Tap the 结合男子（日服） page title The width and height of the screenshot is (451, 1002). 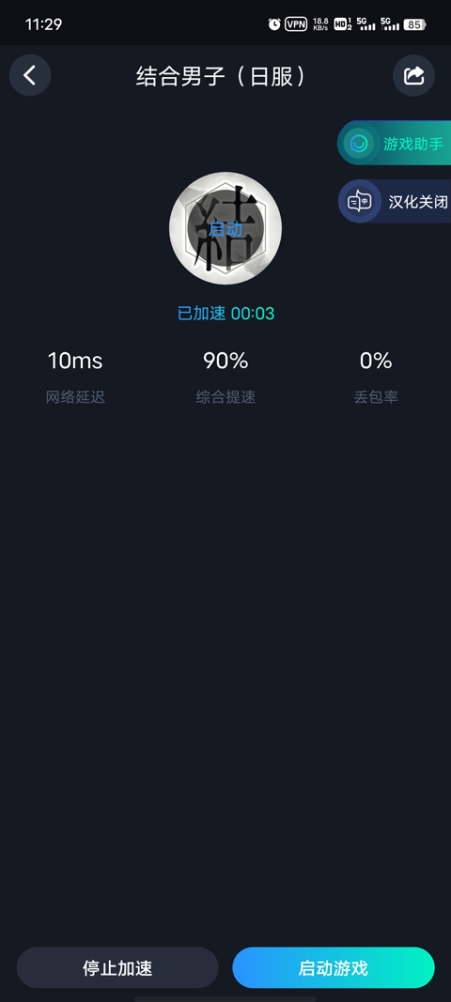(222, 76)
